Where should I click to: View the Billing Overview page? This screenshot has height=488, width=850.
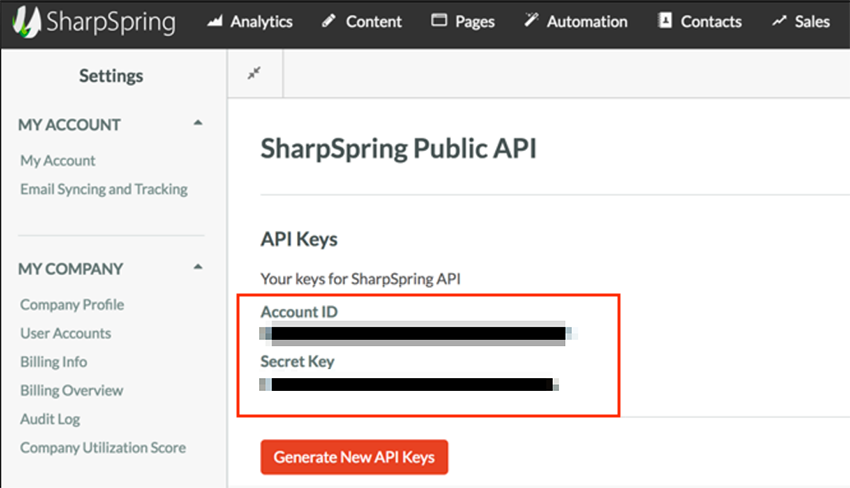72,390
